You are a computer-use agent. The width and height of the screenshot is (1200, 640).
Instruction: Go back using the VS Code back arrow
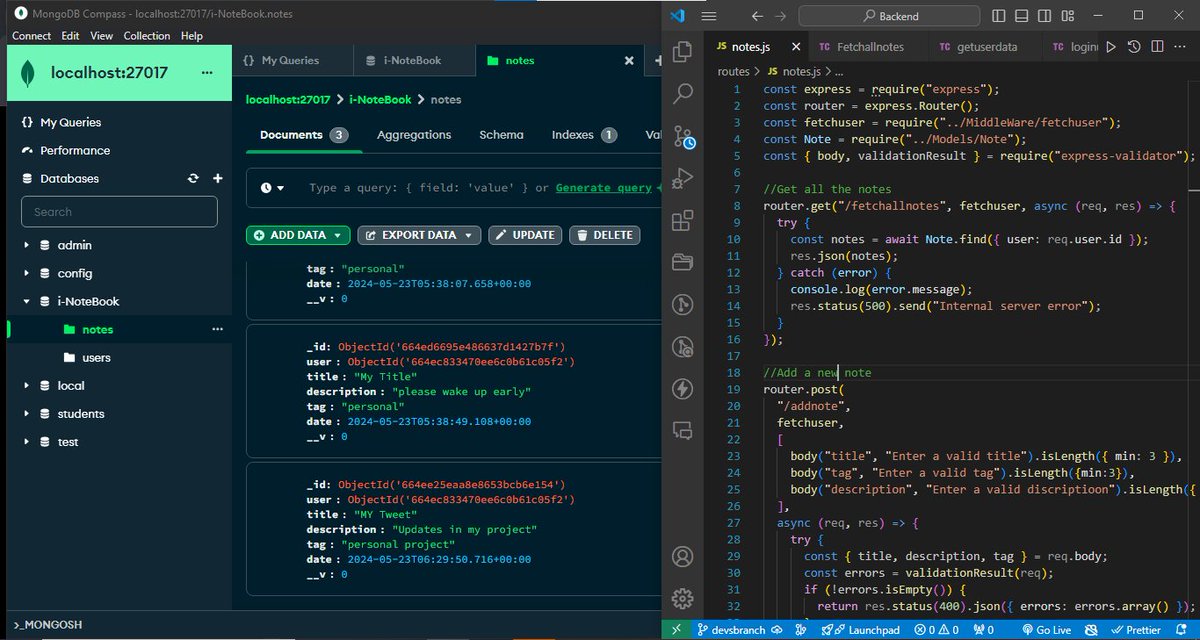pos(757,16)
